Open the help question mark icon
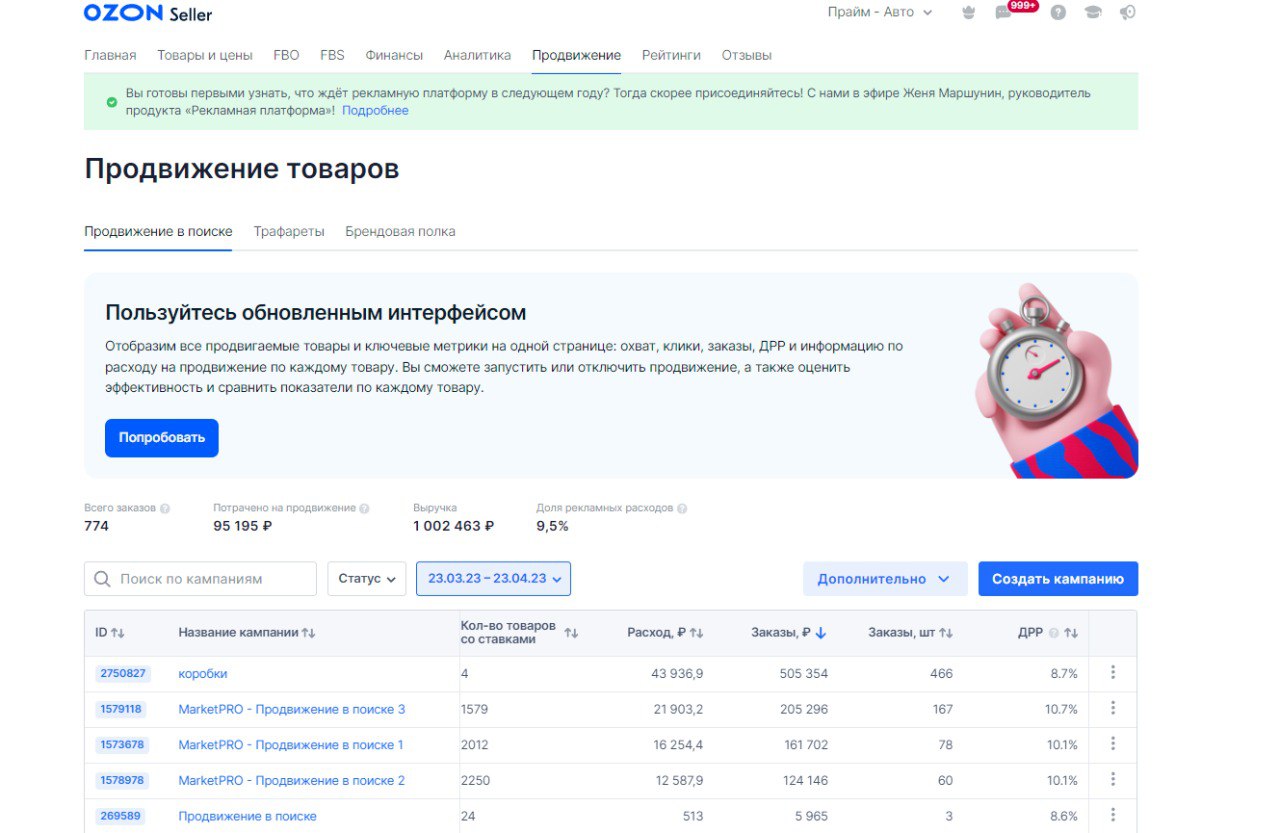Screen dimensions: 1280x833 pyautogui.click(x=1058, y=13)
